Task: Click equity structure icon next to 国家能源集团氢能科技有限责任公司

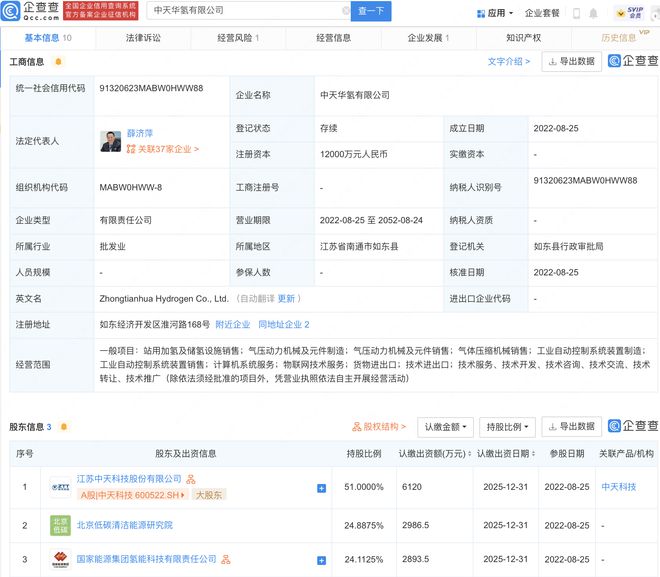Action: [226, 559]
